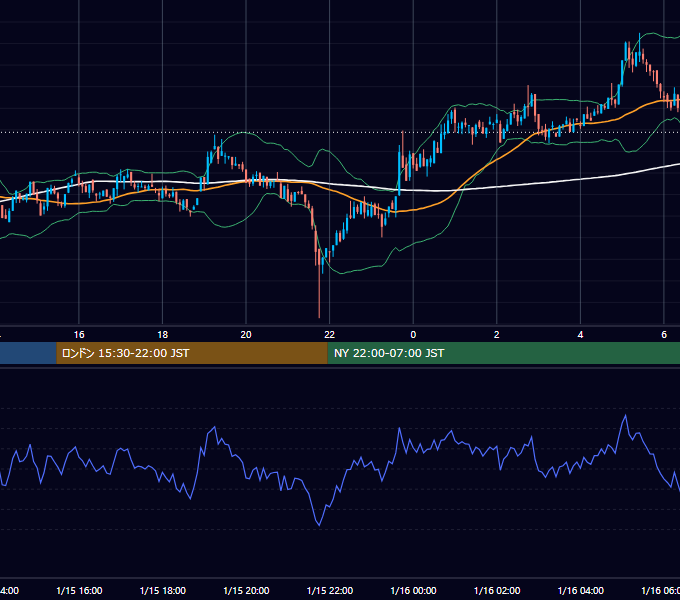This screenshot has width=680, height=600.
Task: Click hour label 20 under price chart
Action: (246, 335)
